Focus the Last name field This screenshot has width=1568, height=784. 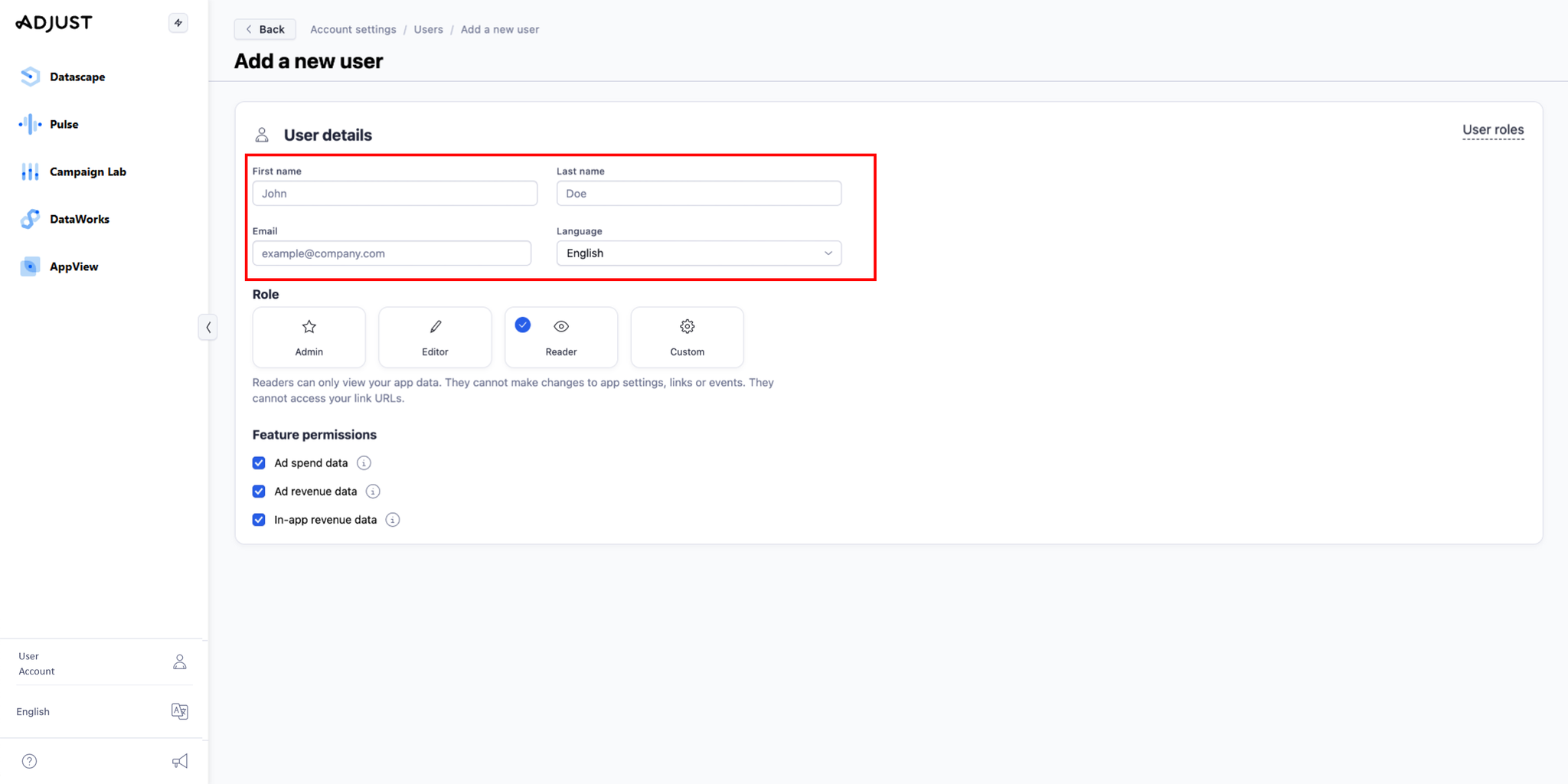699,193
